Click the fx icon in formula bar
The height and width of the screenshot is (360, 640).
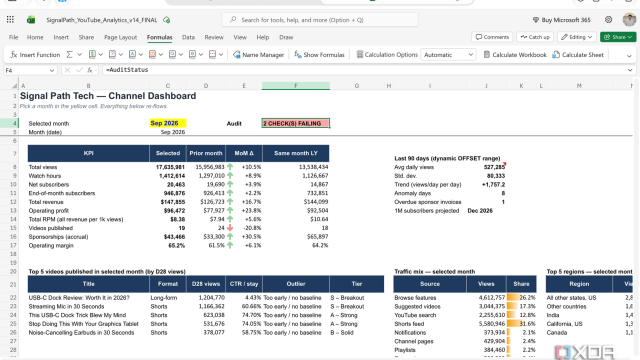tap(90, 70)
